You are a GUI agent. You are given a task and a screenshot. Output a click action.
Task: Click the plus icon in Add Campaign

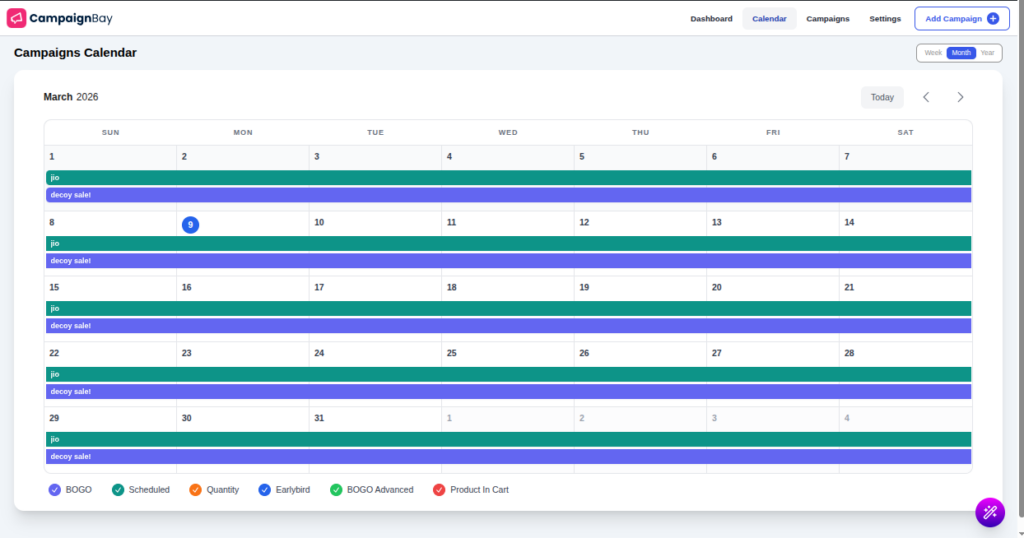pyautogui.click(x=992, y=18)
